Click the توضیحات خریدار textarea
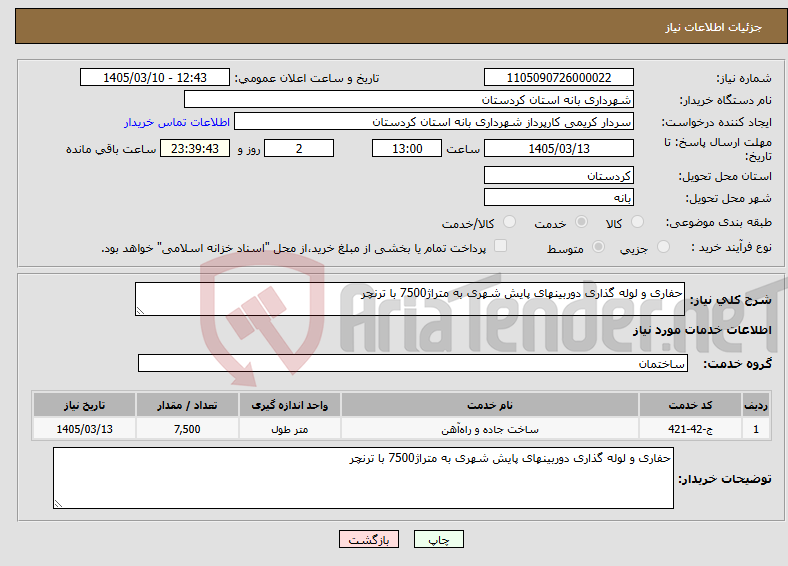 [363, 478]
